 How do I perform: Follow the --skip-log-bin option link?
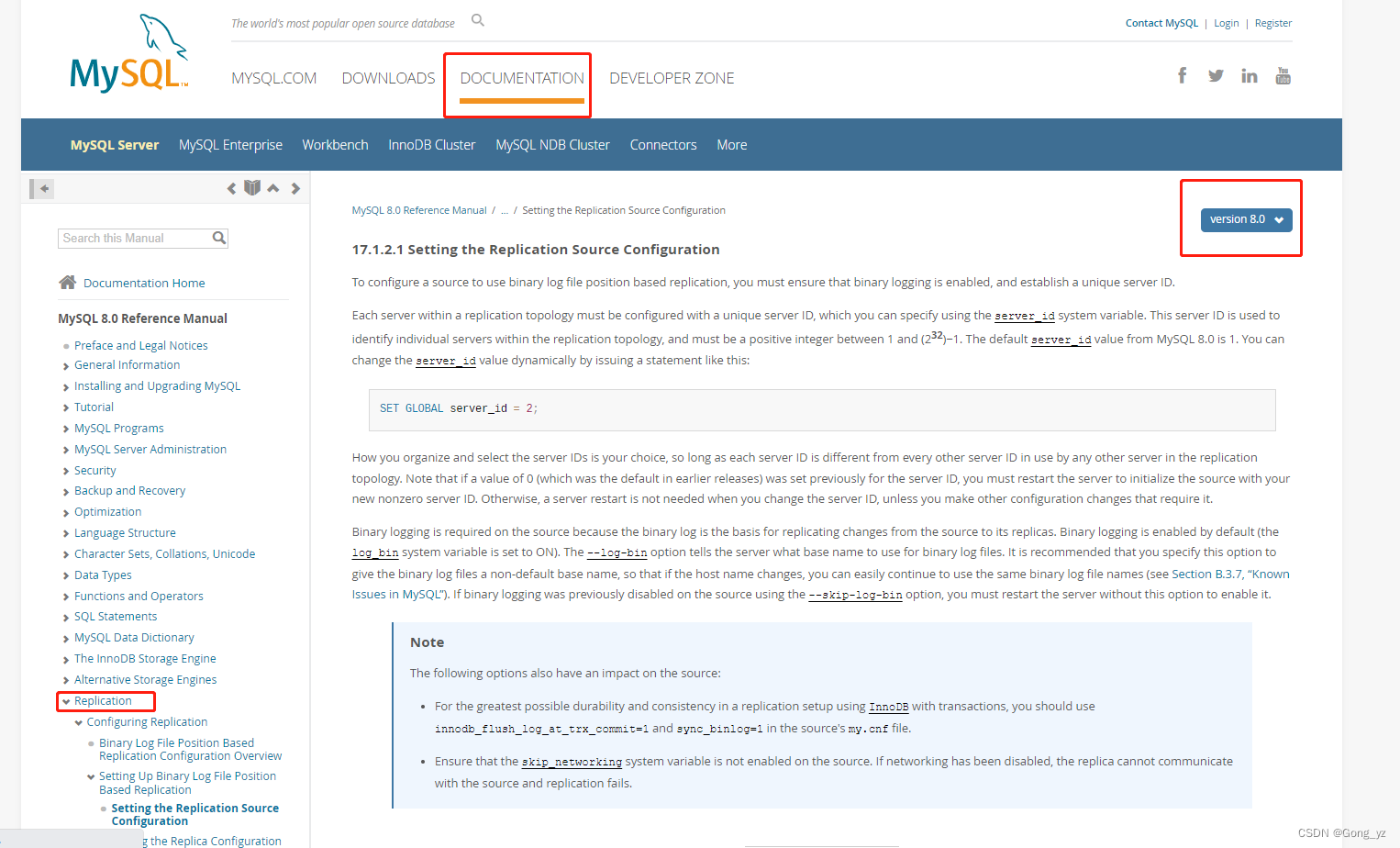pyautogui.click(x=855, y=595)
